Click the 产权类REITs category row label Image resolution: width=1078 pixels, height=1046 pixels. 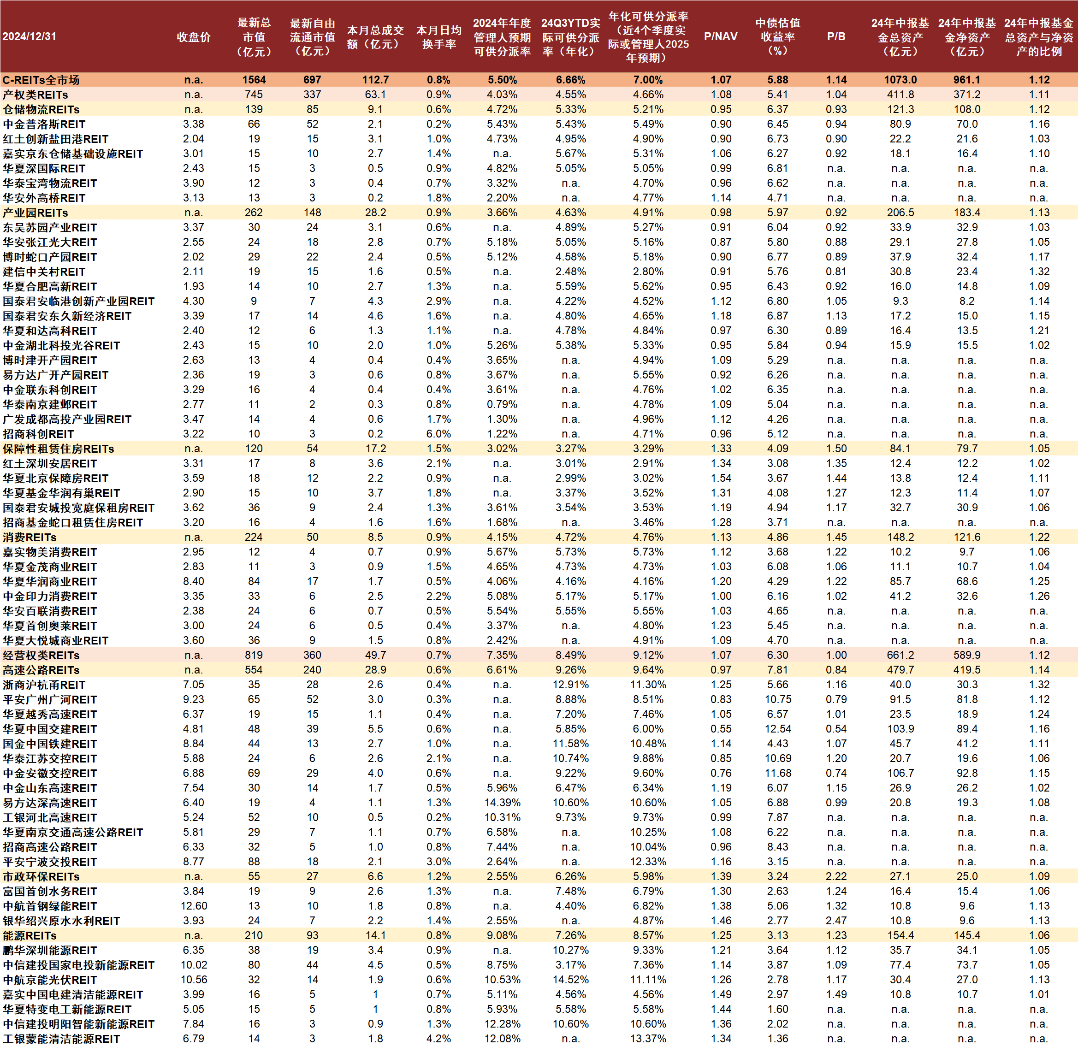35,95
